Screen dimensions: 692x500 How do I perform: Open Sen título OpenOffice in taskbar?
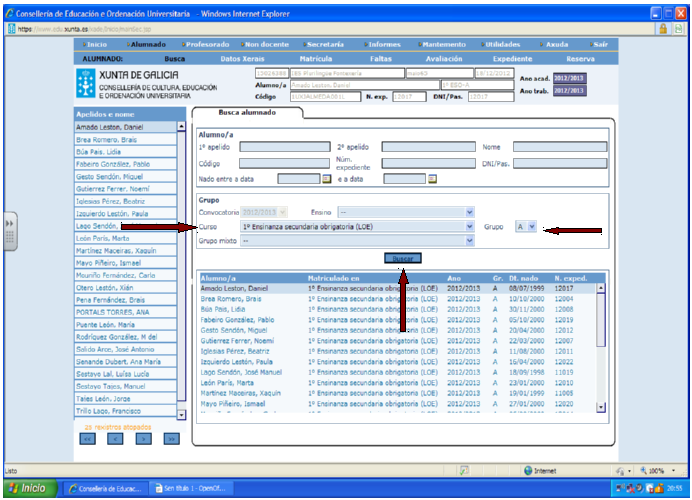coord(191,489)
